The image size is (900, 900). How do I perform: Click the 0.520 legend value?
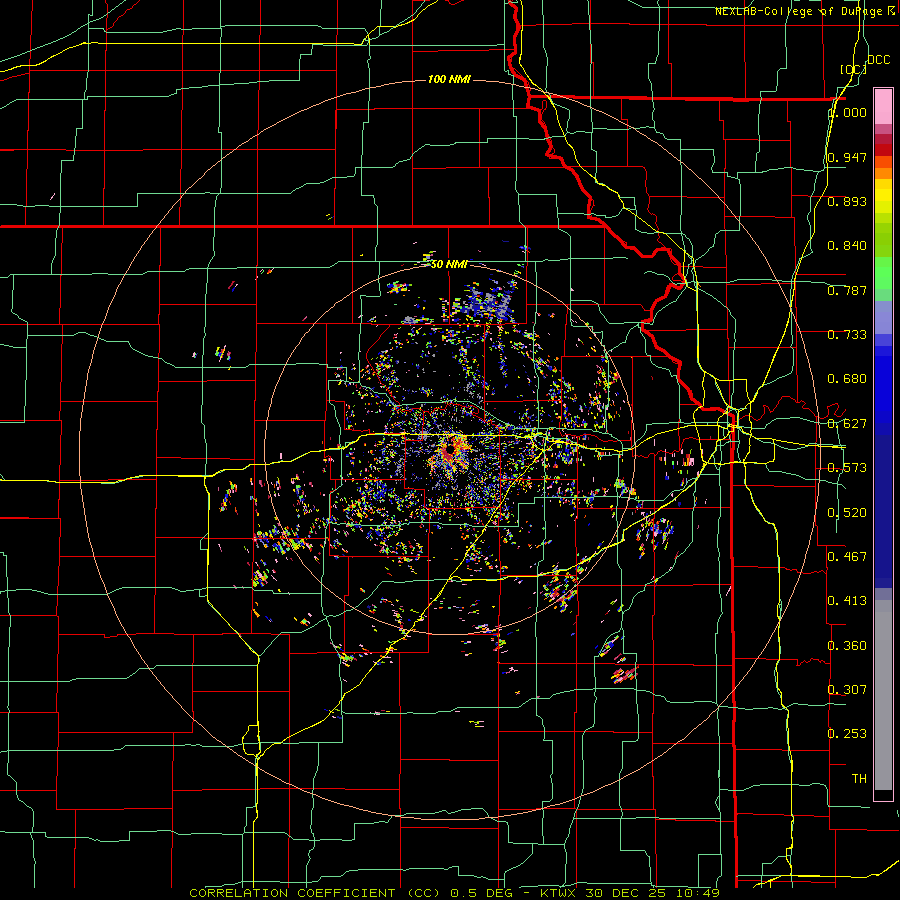pos(847,513)
